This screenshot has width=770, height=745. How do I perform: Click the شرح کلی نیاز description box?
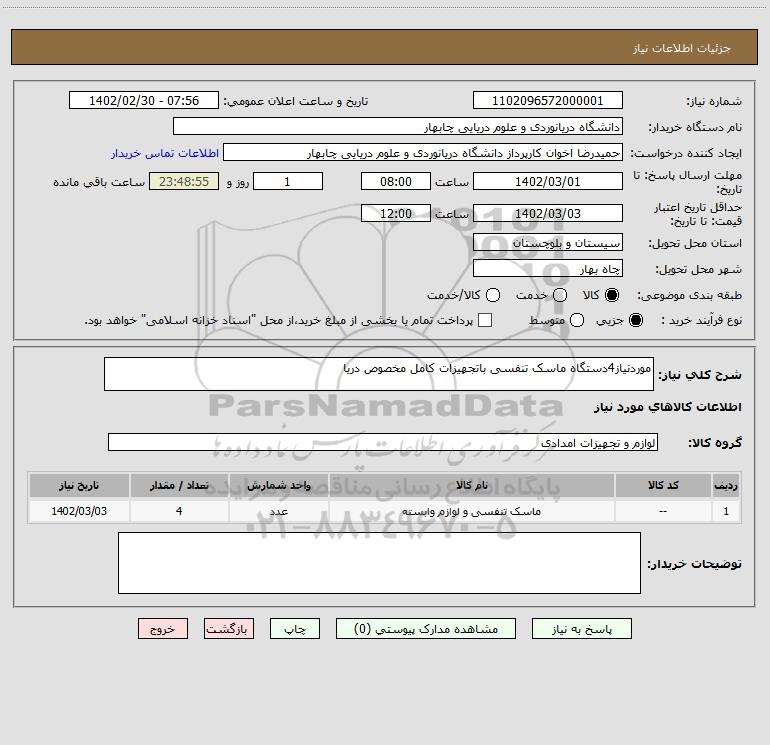click(379, 374)
